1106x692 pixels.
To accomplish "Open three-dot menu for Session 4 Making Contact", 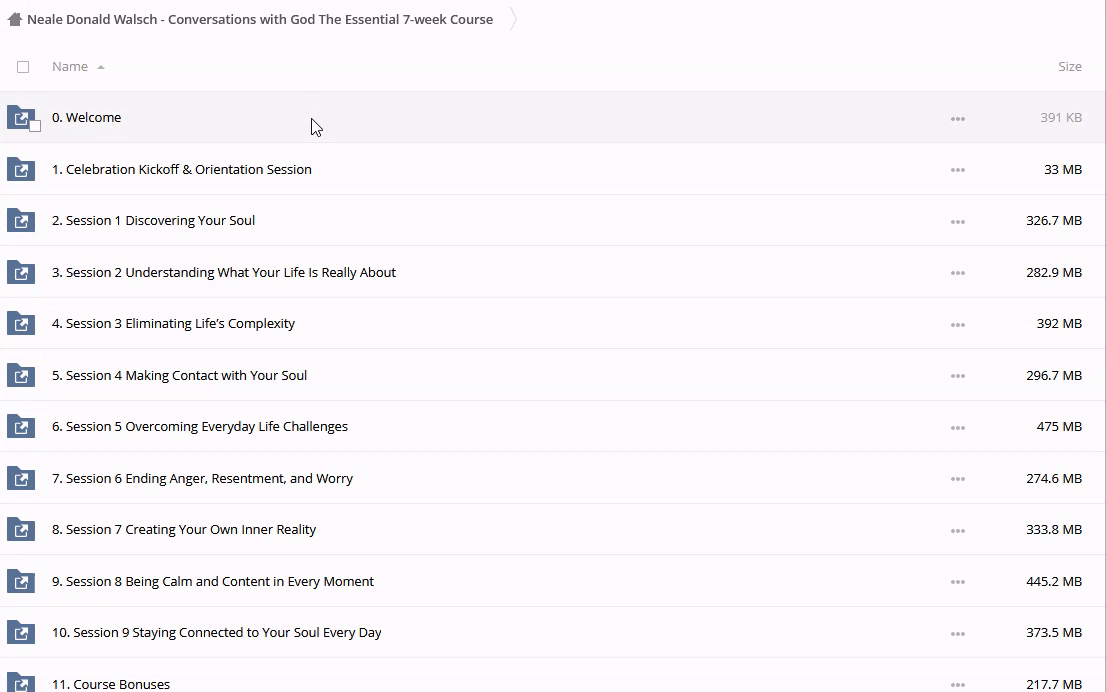I will pos(957,376).
